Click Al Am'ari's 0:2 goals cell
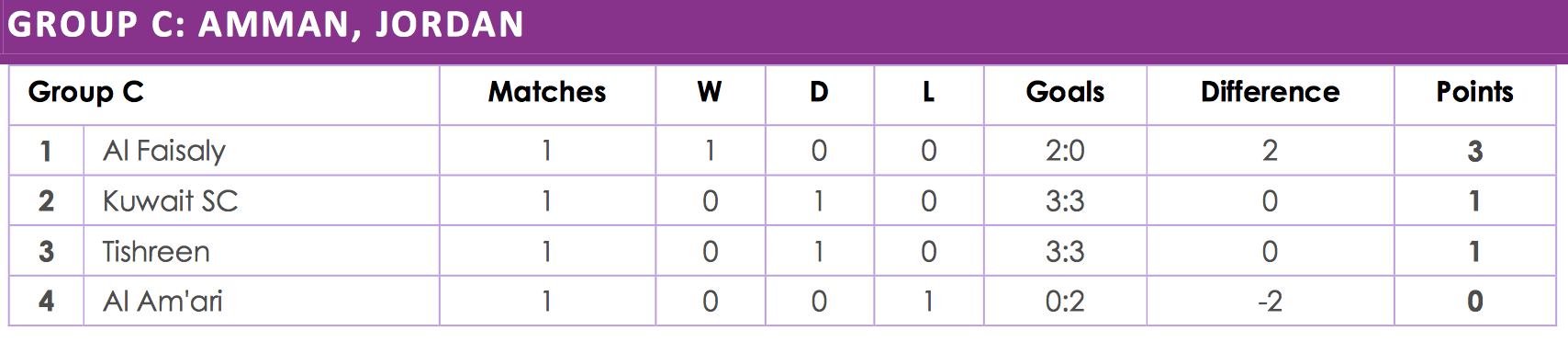Screen dimensions: 1568x342 click(x=1065, y=301)
